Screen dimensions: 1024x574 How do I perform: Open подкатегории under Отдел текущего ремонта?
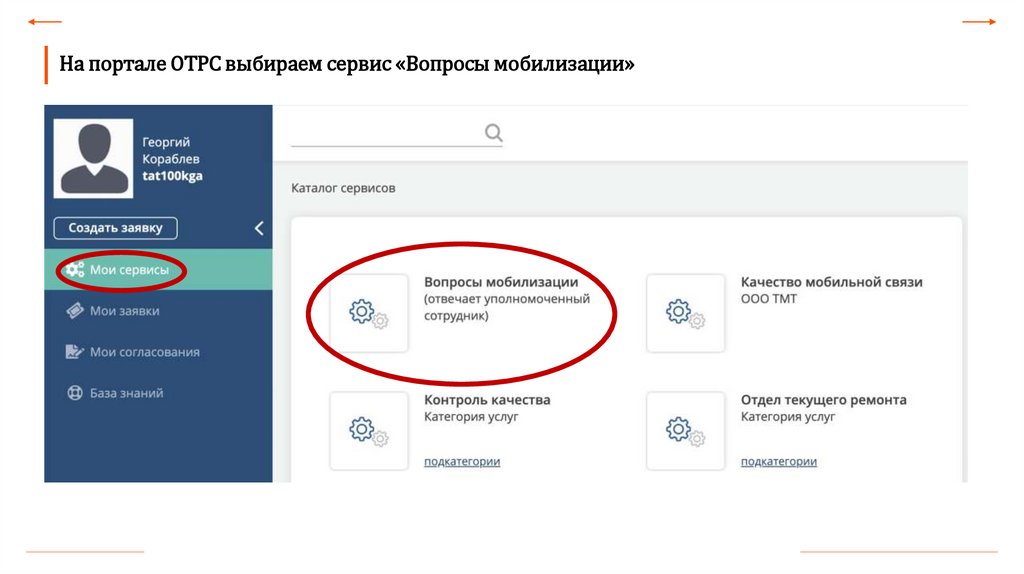click(778, 461)
